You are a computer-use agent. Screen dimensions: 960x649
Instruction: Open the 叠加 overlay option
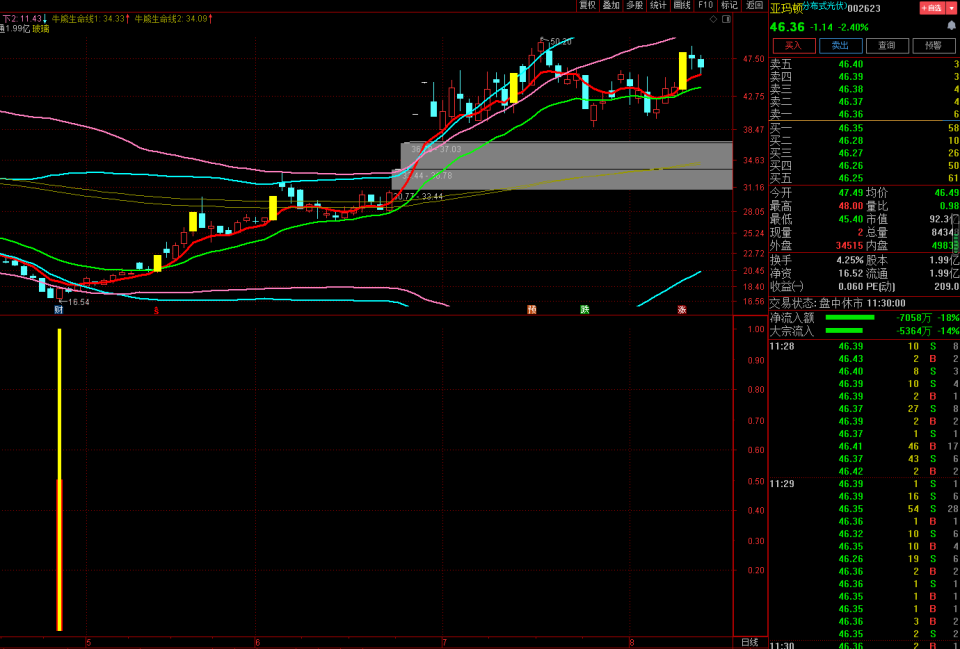(x=610, y=6)
